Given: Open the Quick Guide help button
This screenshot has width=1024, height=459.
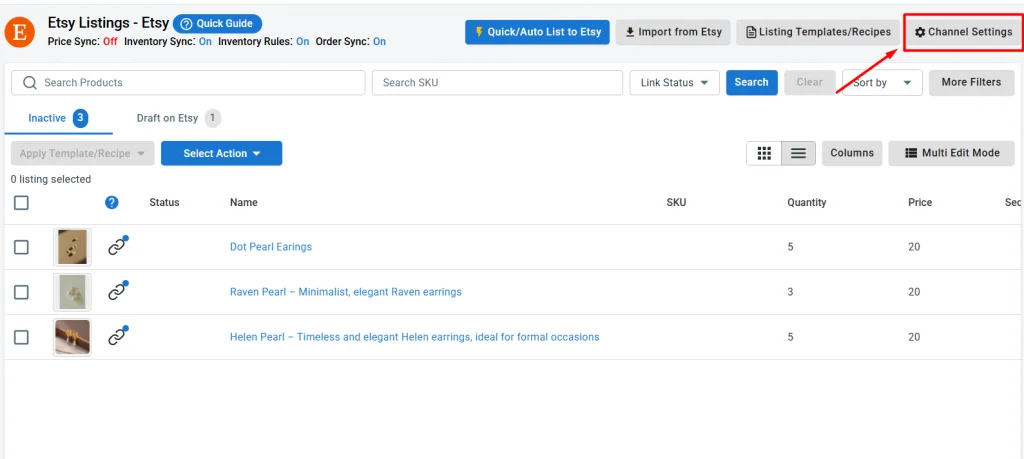Looking at the screenshot, I should 217,24.
